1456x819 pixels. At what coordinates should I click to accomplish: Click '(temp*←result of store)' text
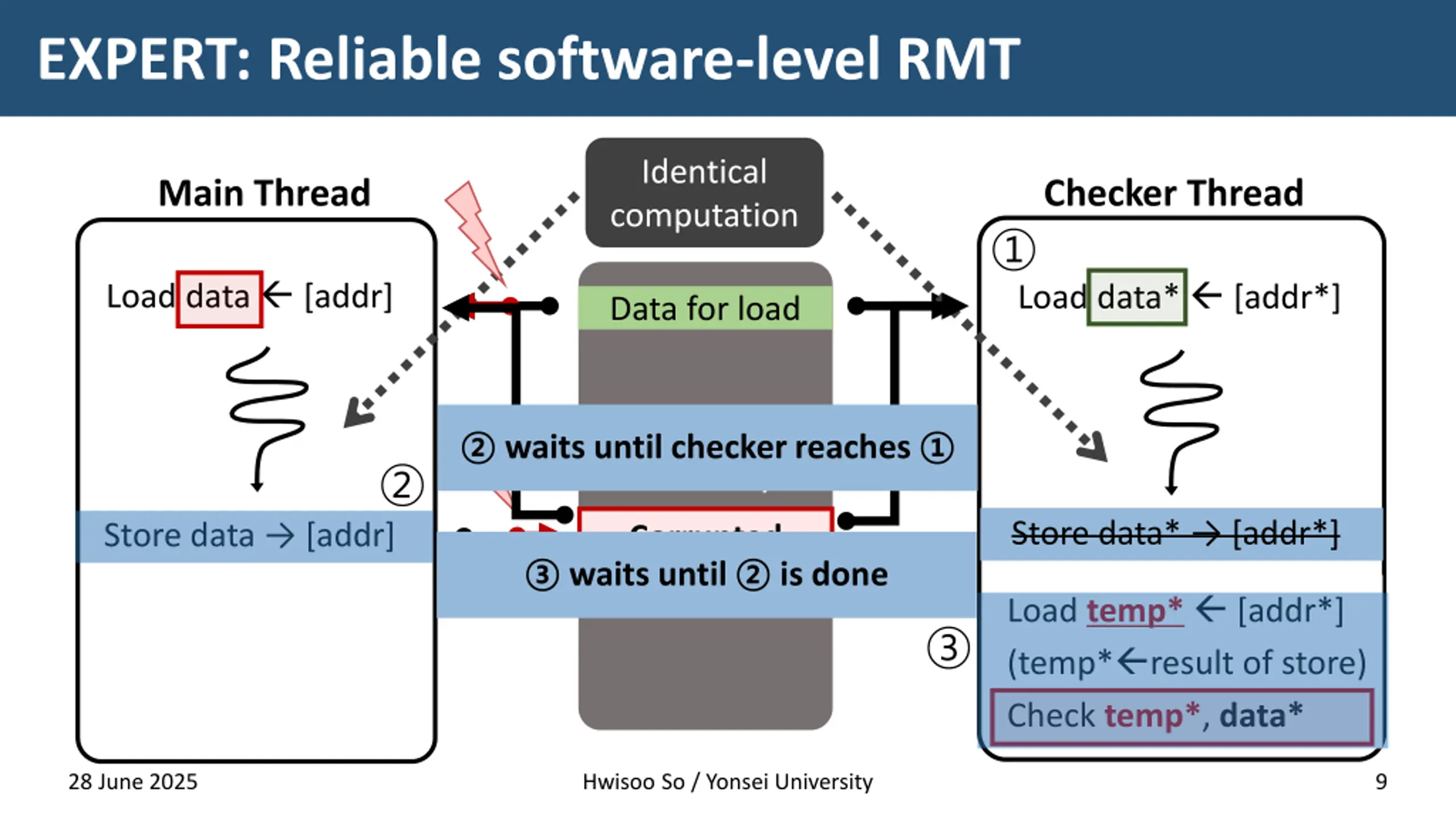[x=1186, y=663]
